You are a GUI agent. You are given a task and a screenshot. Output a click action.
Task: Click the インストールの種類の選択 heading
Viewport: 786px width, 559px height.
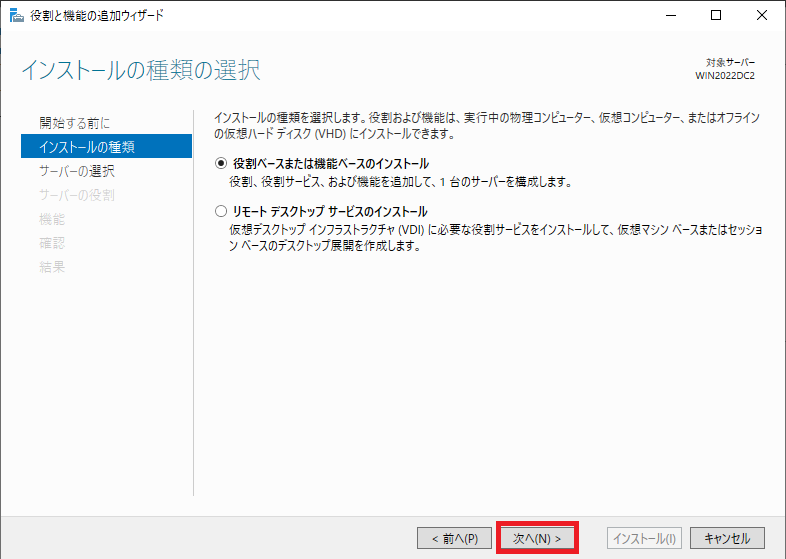pyautogui.click(x=141, y=70)
